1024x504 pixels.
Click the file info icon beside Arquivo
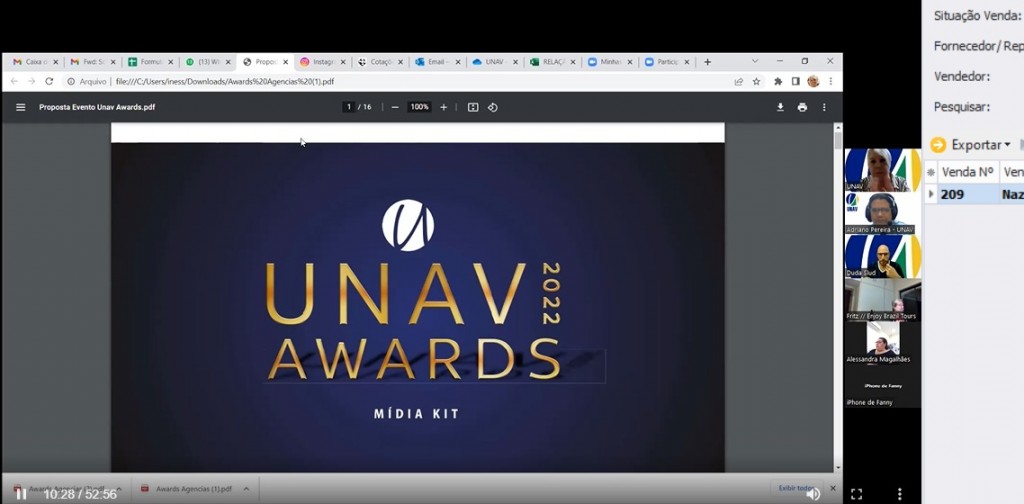tap(71, 82)
